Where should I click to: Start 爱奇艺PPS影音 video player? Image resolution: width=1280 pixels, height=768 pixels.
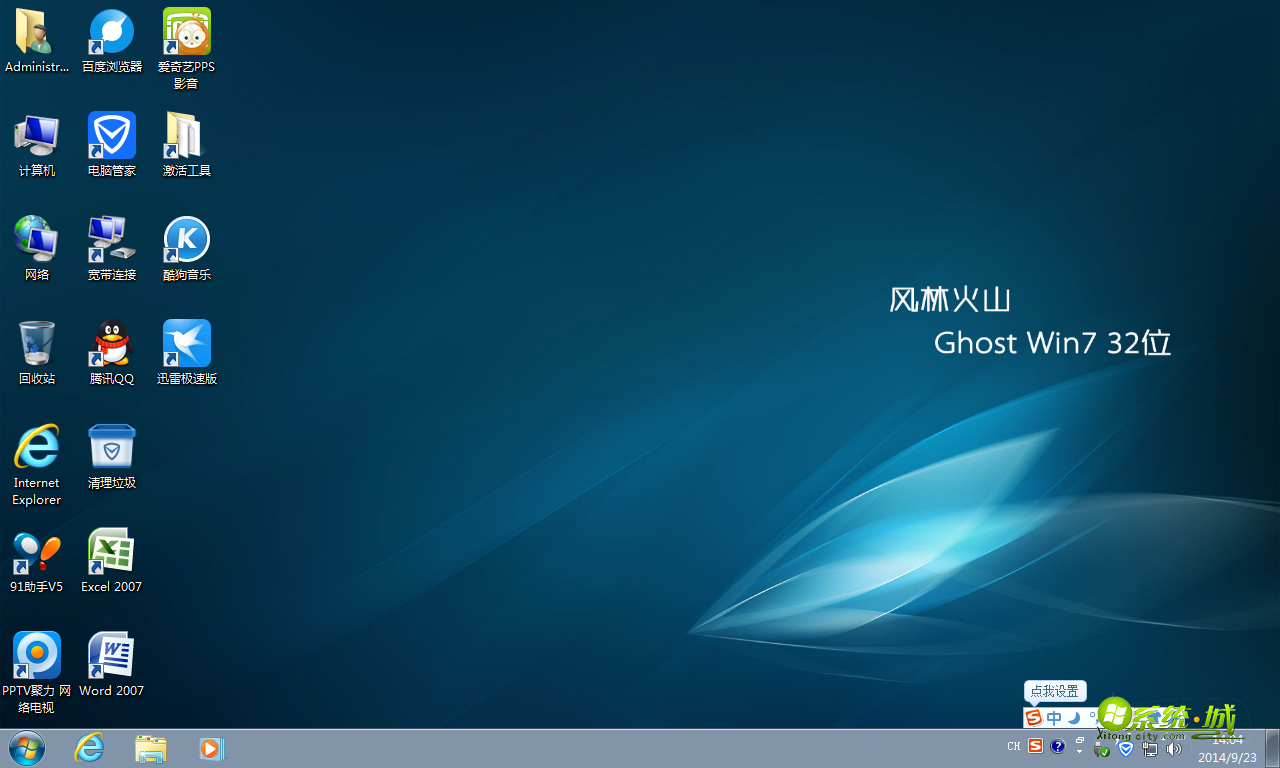tap(186, 32)
